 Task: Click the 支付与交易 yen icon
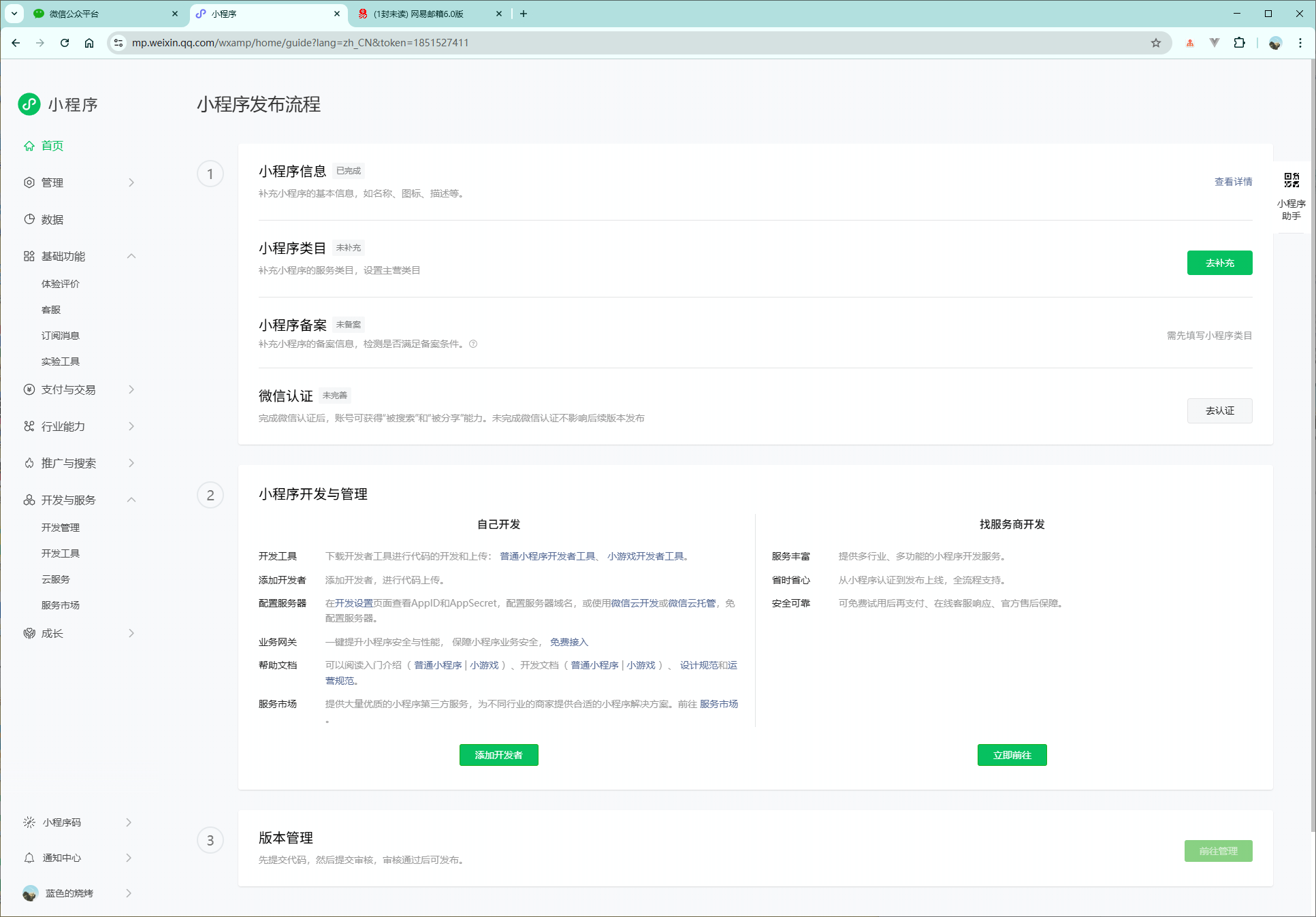click(x=29, y=389)
